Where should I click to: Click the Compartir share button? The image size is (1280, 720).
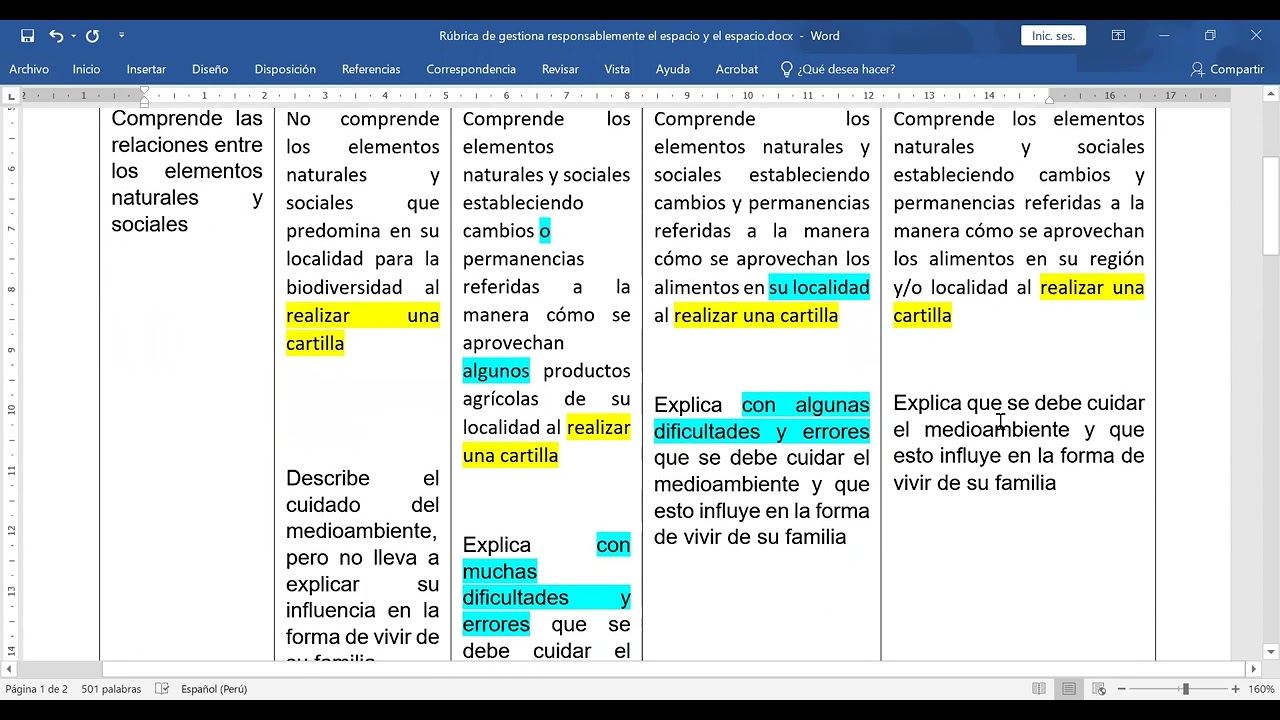coord(1227,69)
